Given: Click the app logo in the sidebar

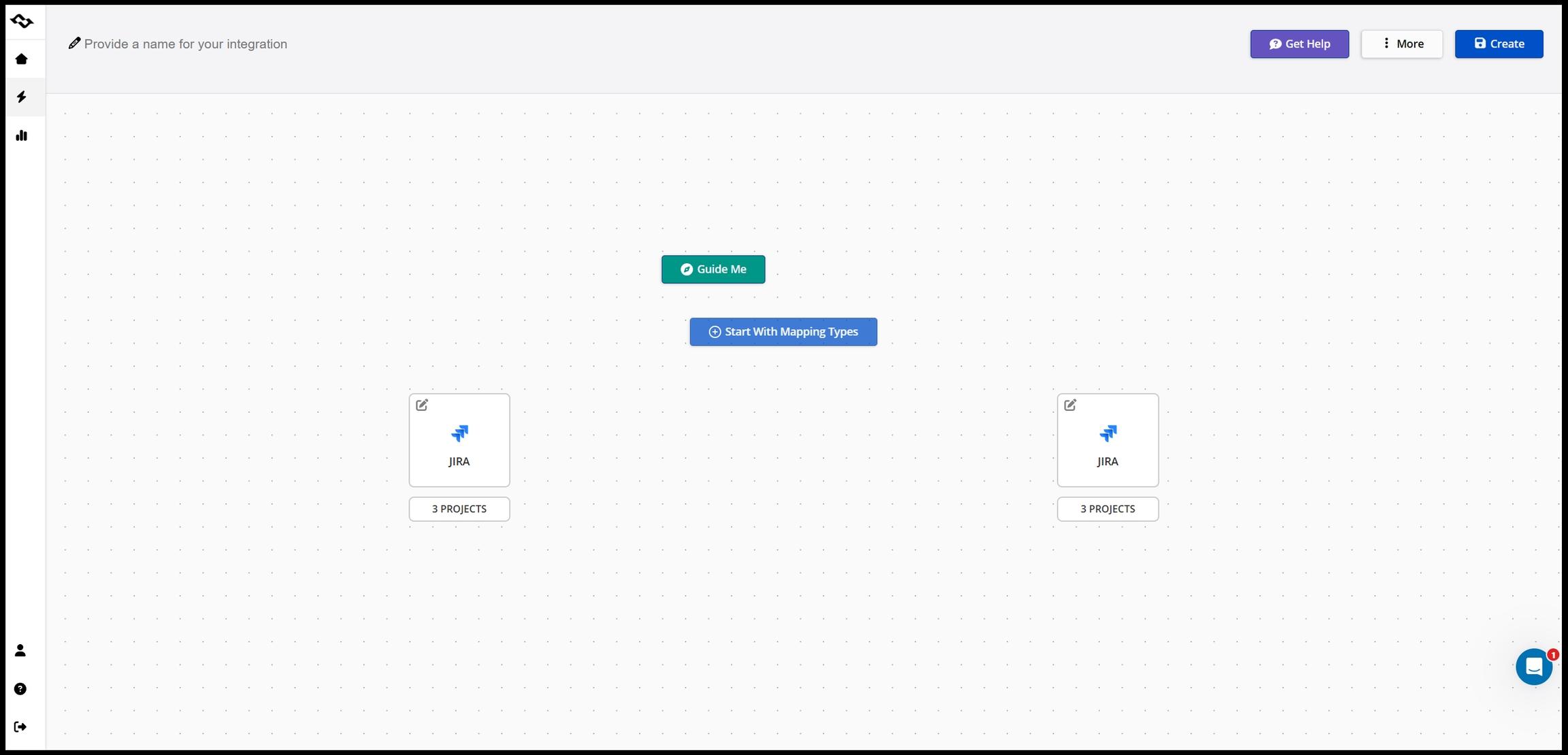Looking at the screenshot, I should 22,22.
